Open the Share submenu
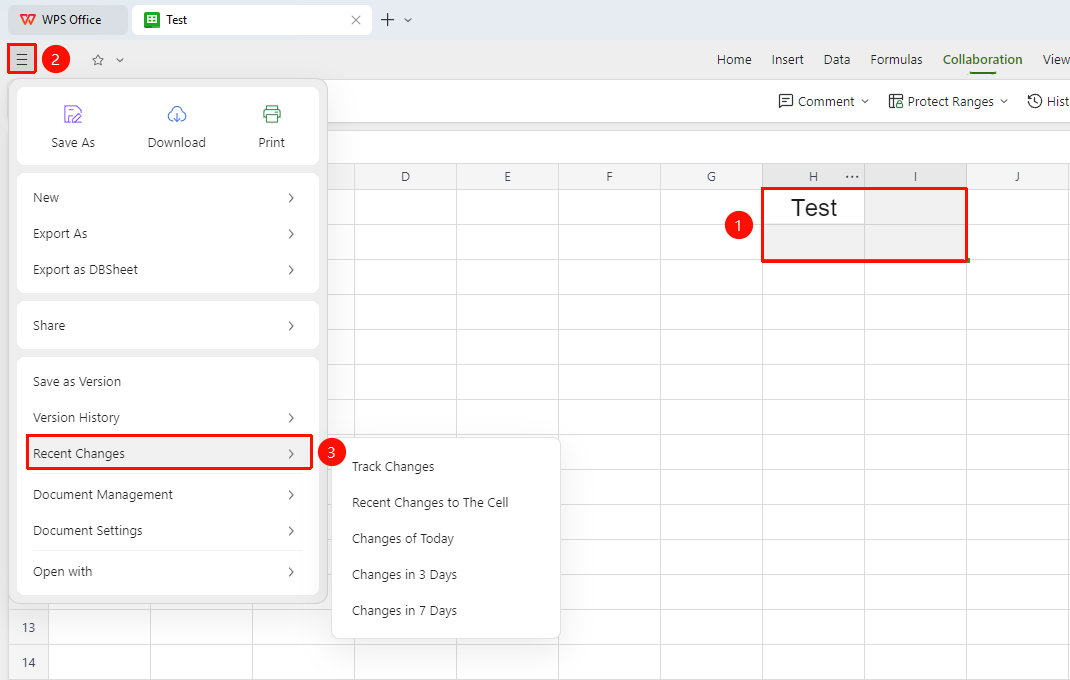The width and height of the screenshot is (1070, 680). tap(168, 326)
